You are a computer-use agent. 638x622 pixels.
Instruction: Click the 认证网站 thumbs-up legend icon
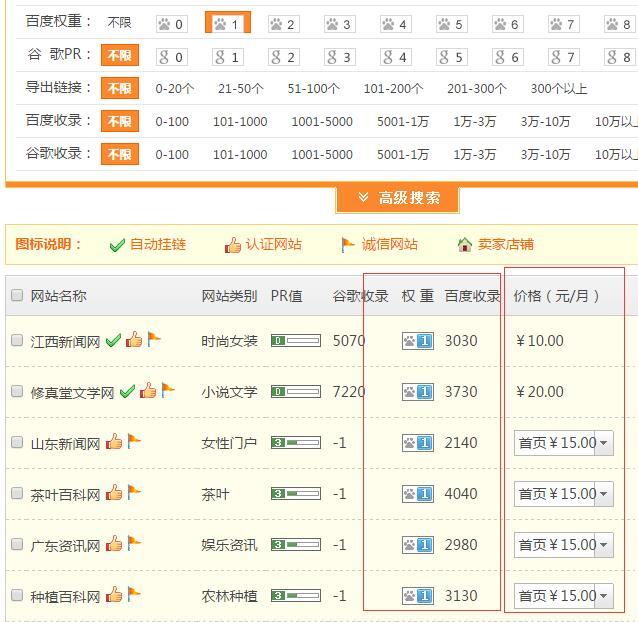[x=233, y=245]
